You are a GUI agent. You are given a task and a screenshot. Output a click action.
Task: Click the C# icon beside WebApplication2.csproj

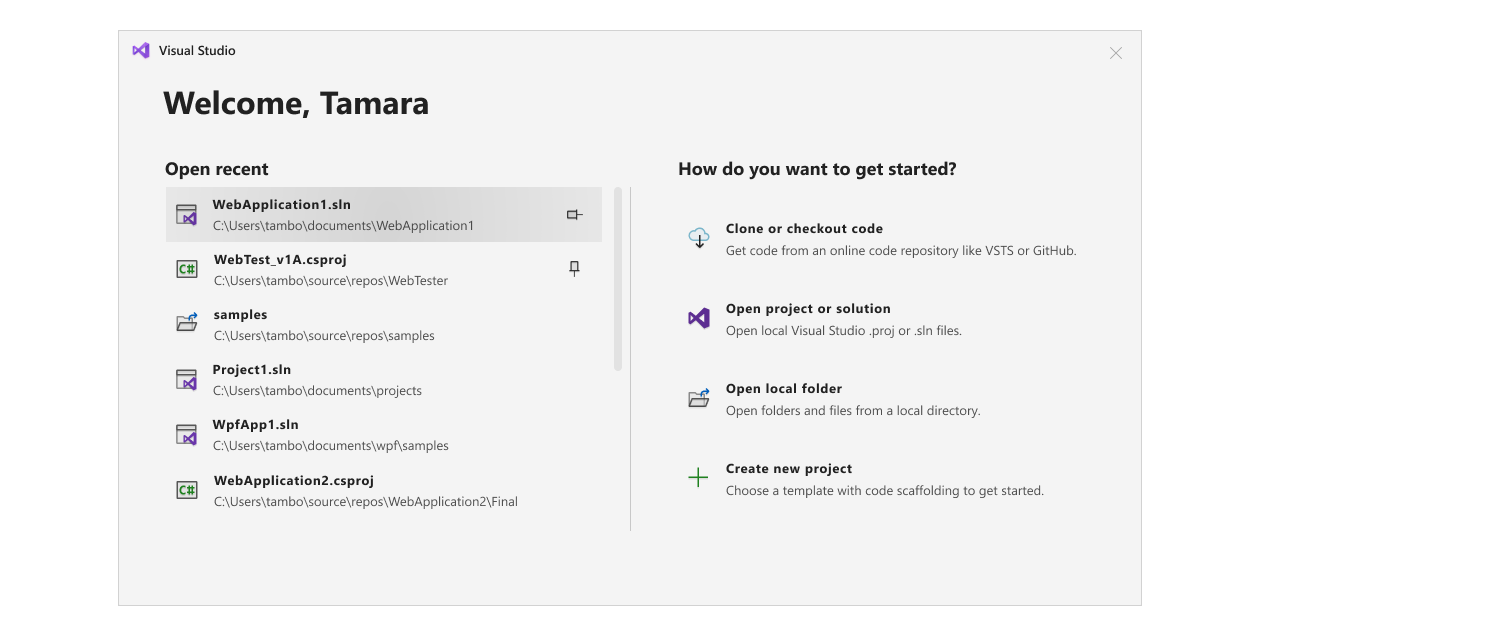[186, 490]
